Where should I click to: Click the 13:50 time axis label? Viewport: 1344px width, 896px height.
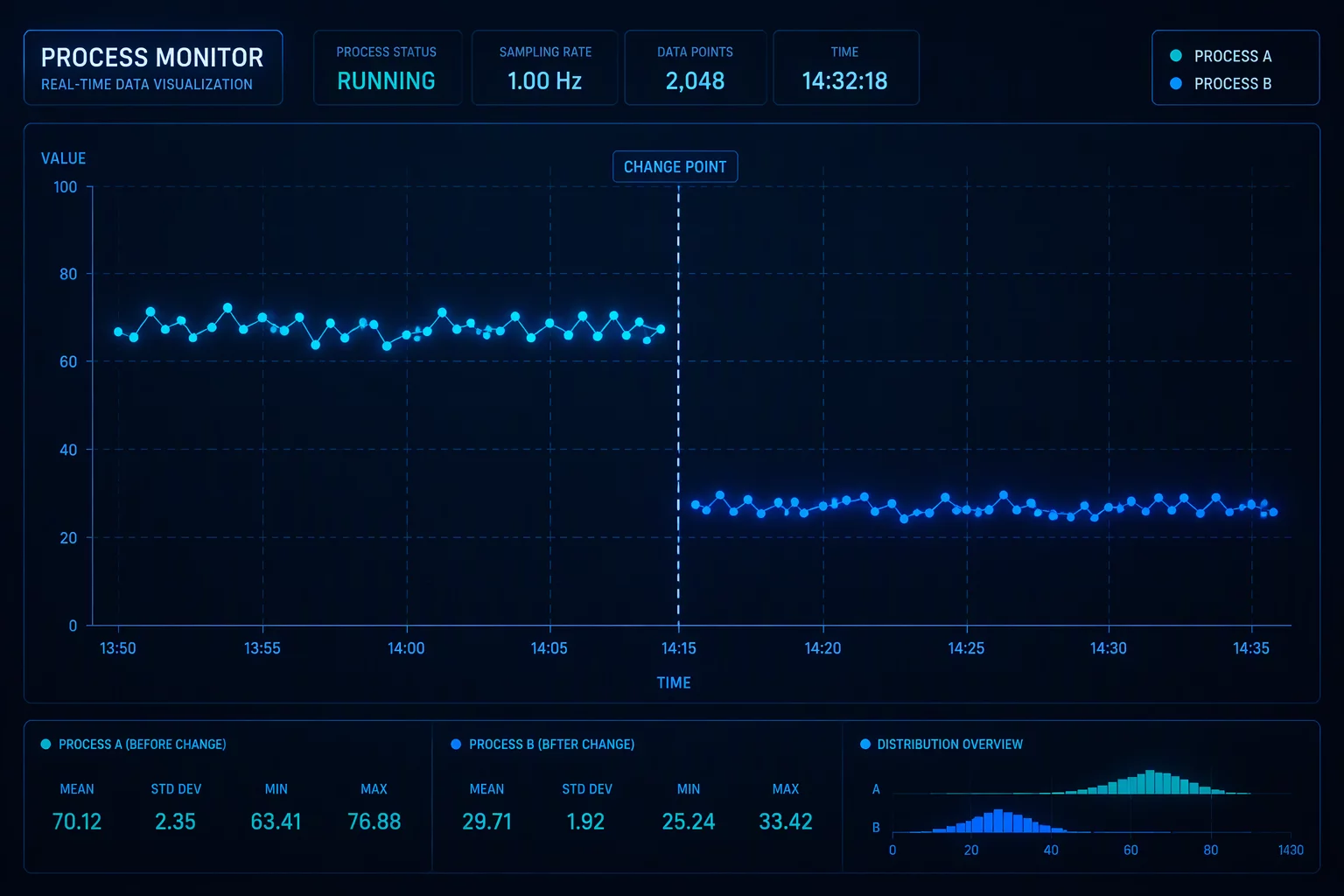point(118,648)
